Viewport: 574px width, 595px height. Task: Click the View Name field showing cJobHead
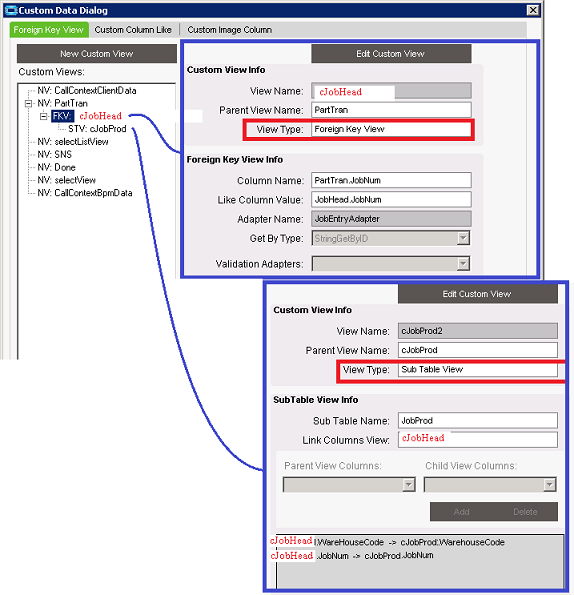point(392,91)
